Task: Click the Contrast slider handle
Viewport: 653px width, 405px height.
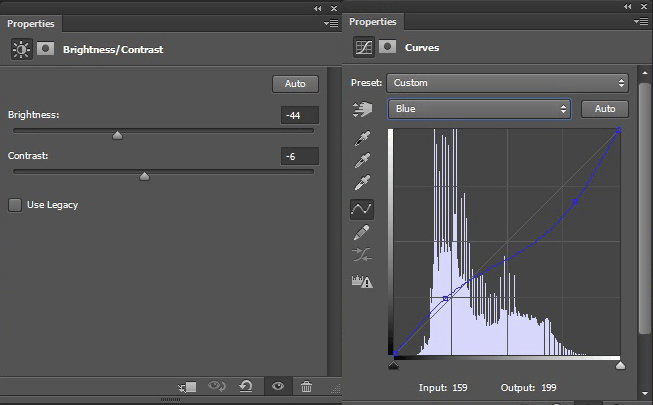Action: [145, 176]
